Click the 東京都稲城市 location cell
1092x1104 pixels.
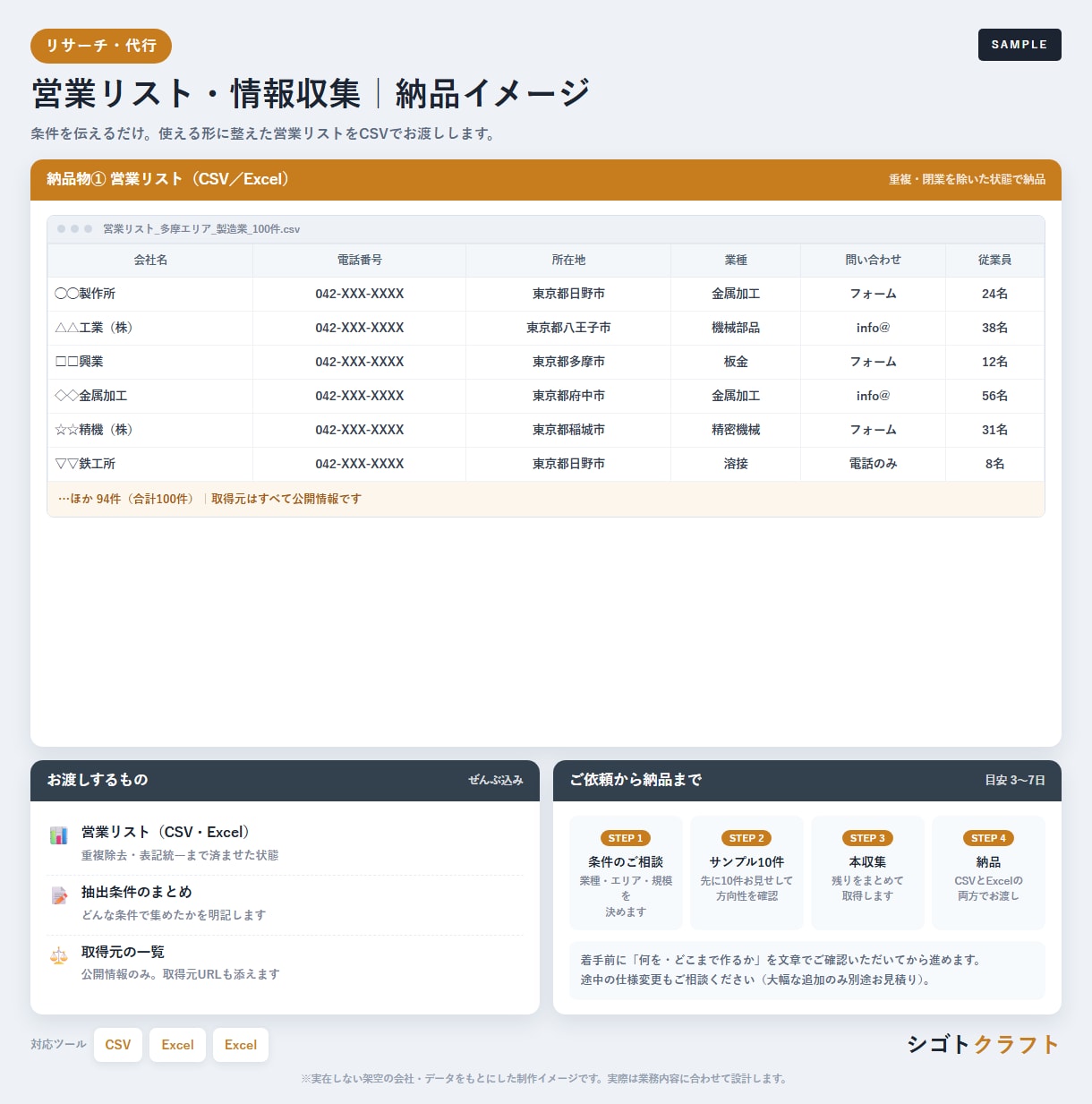(x=568, y=430)
